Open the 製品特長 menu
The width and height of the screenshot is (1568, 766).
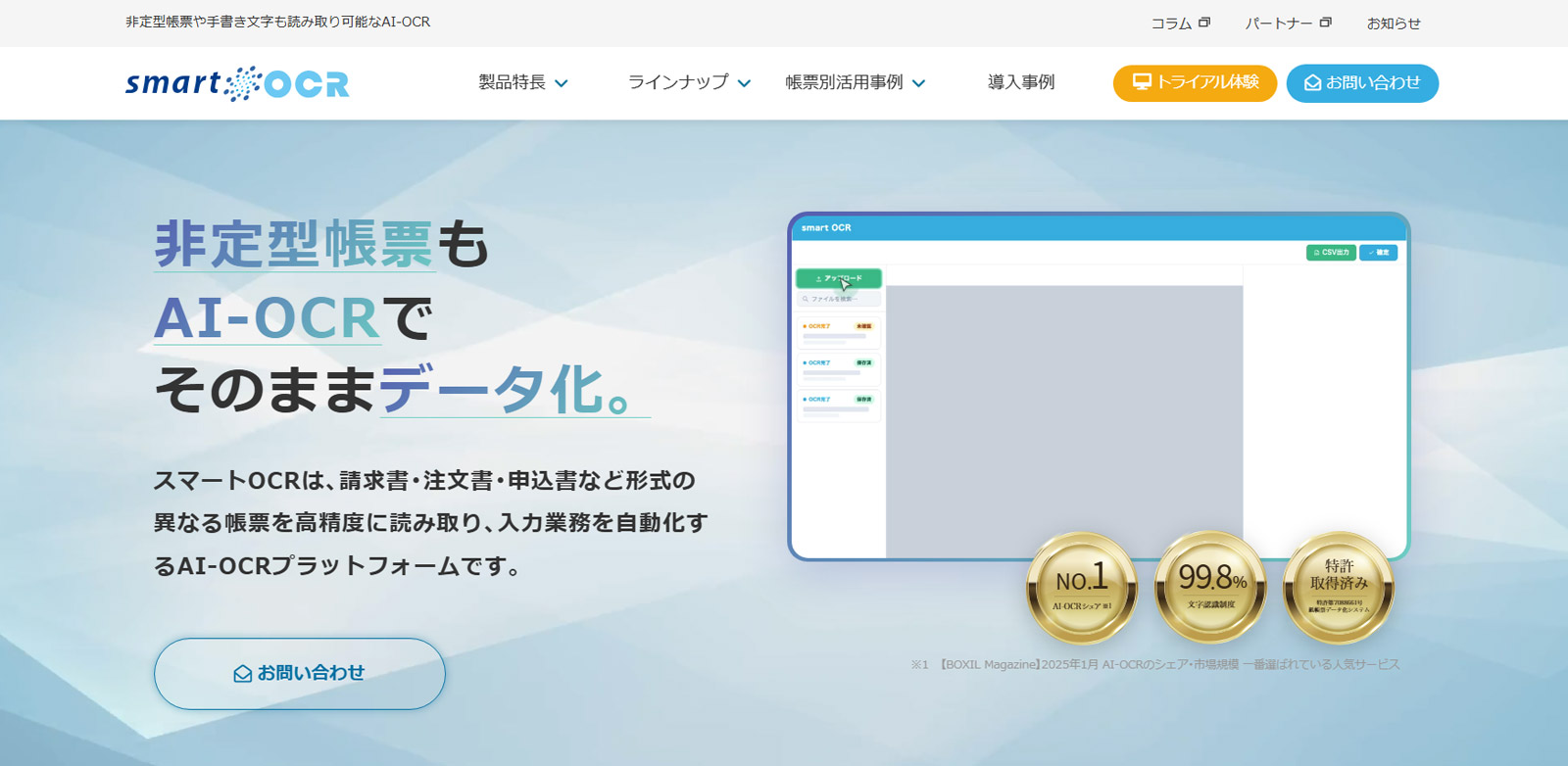[x=512, y=82]
